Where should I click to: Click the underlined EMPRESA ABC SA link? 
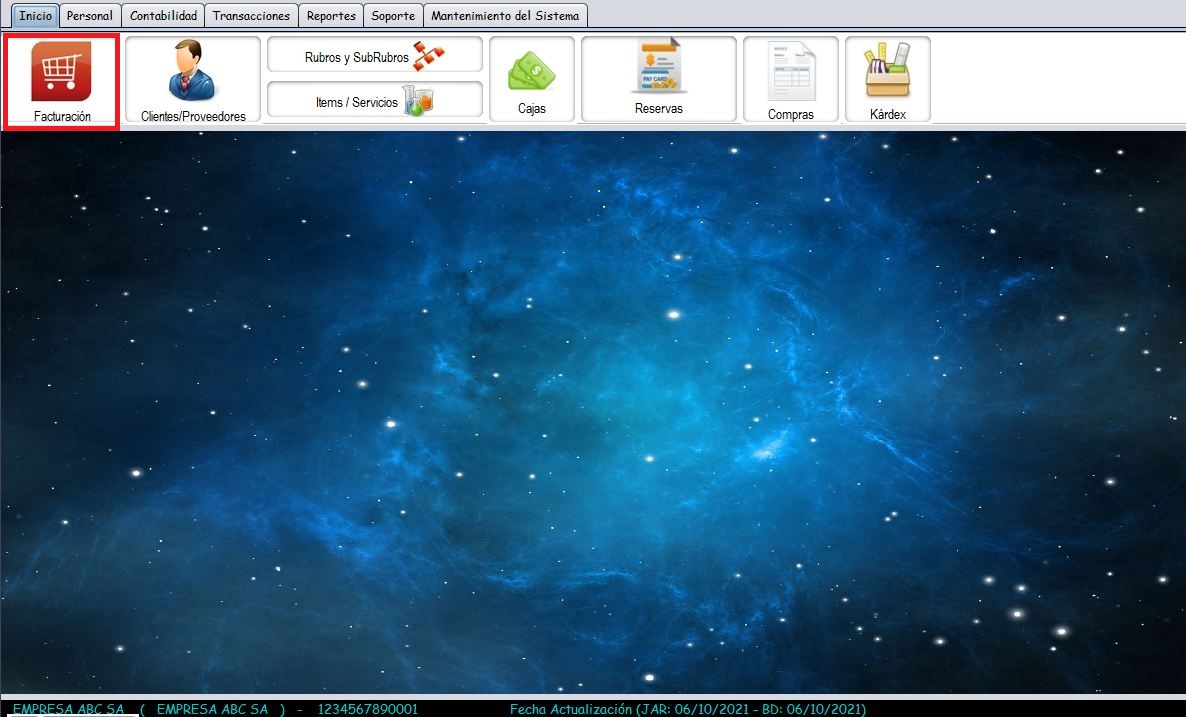[68, 709]
